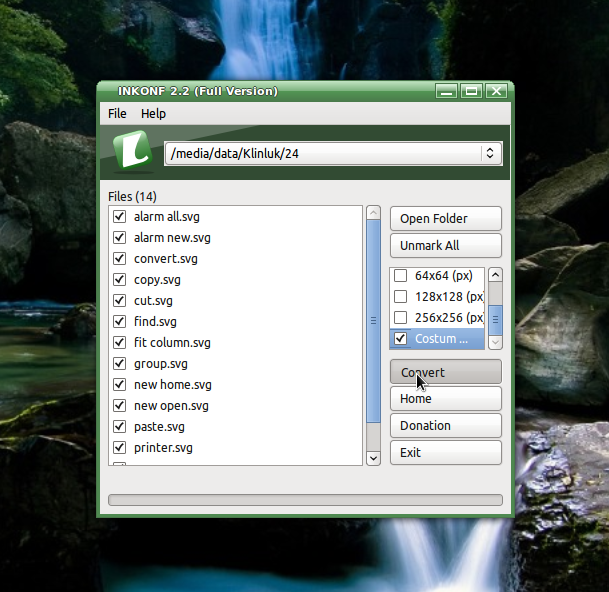Click the Home button
Image resolution: width=609 pixels, height=592 pixels.
coord(446,399)
